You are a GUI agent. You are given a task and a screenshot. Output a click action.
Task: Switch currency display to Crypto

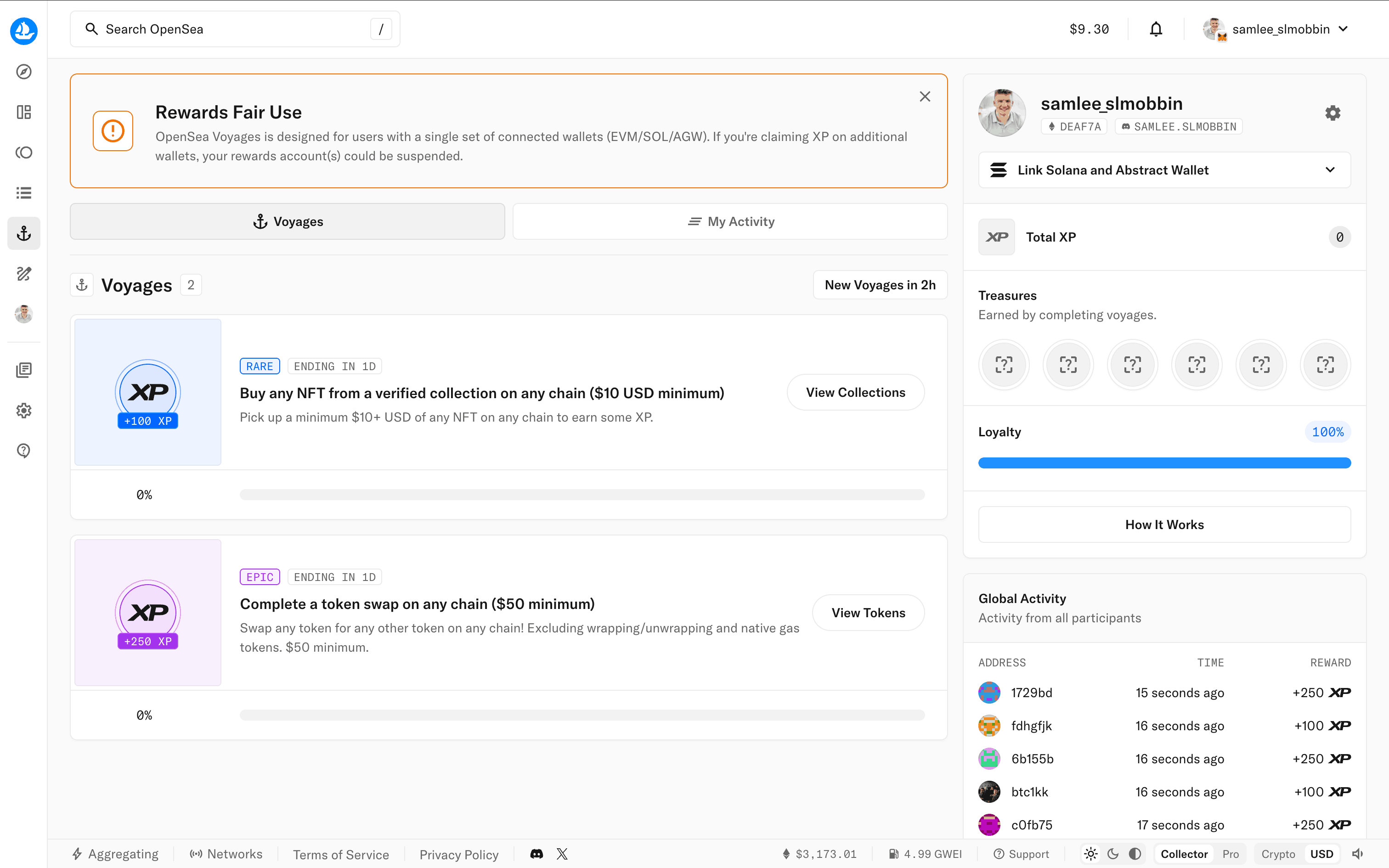coord(1278,854)
